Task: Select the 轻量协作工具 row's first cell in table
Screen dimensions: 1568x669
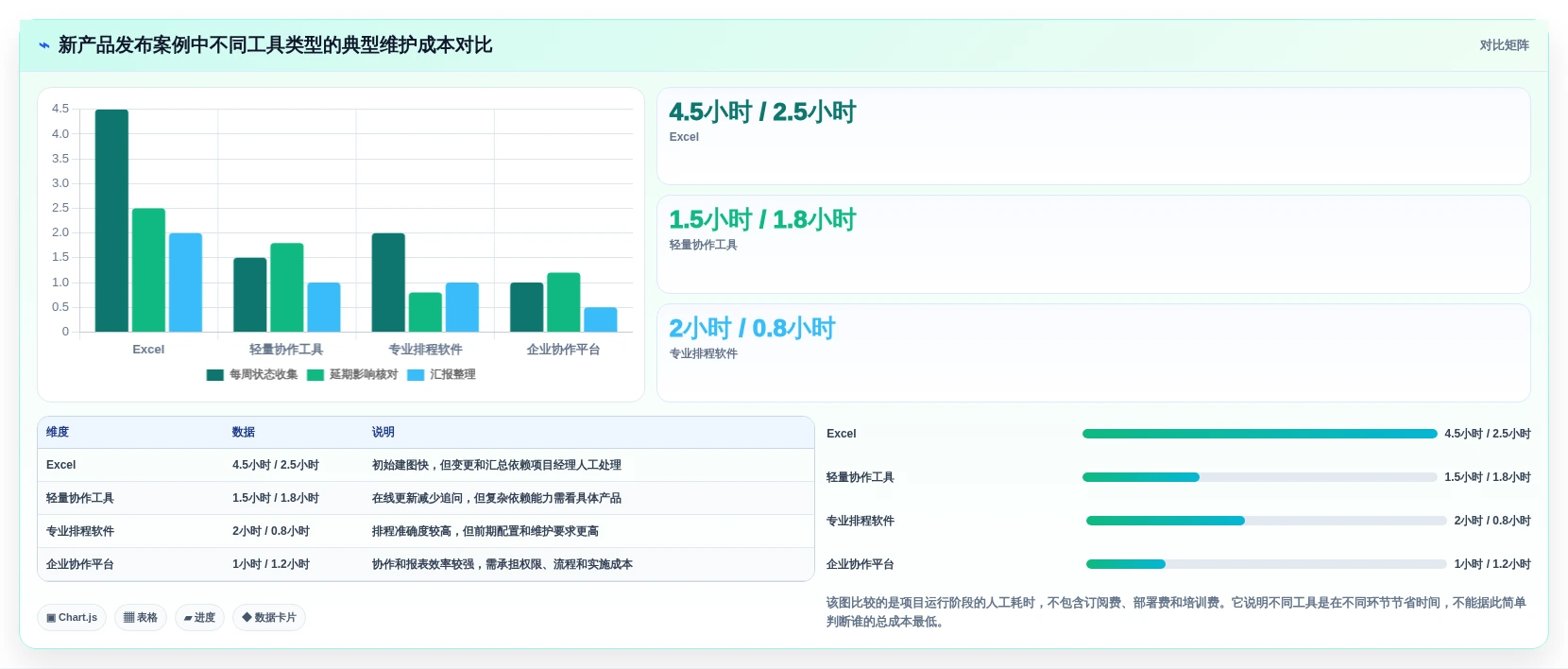Action: [130, 498]
